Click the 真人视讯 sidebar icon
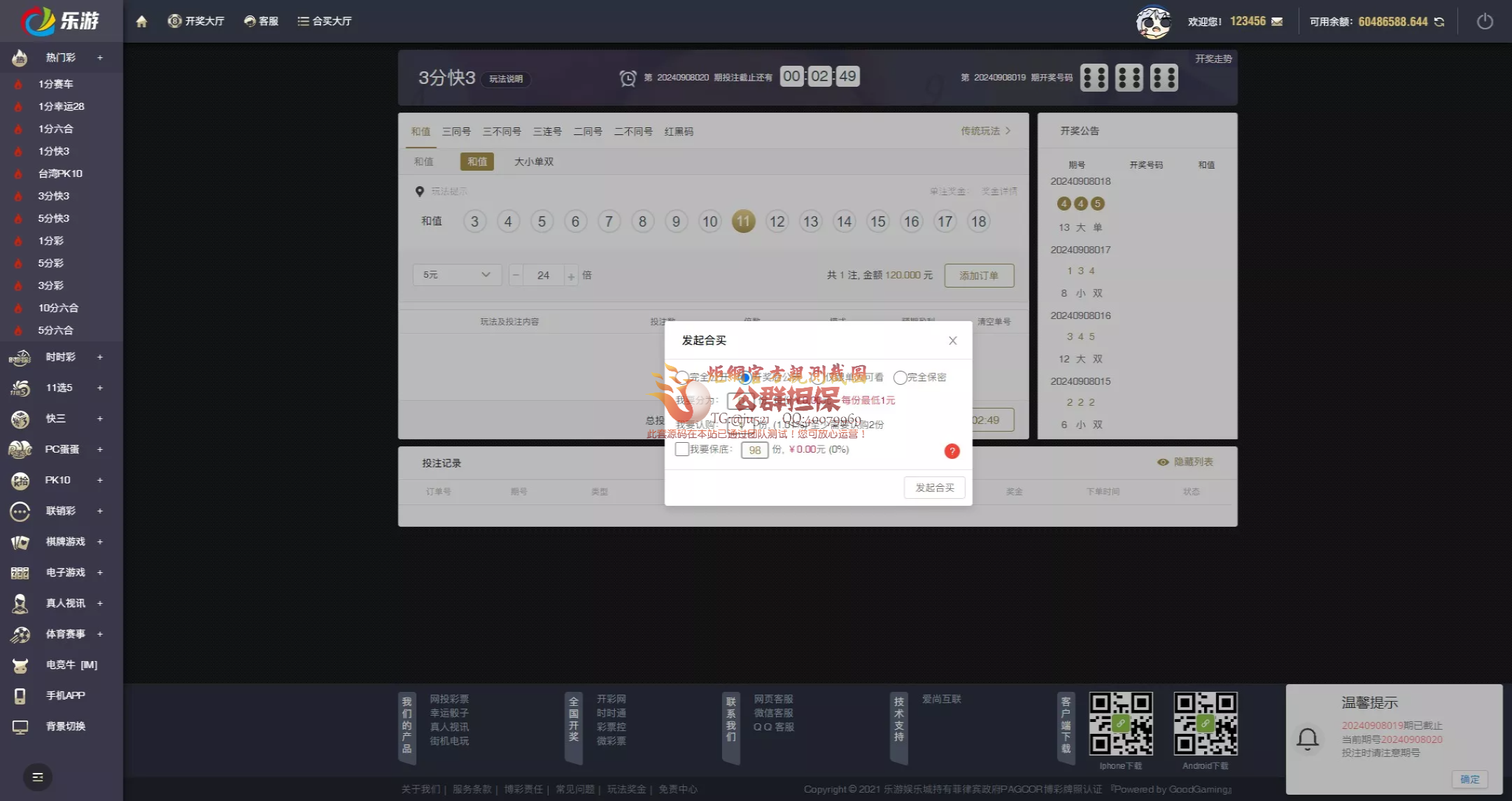This screenshot has width=1512, height=801. click(x=20, y=603)
